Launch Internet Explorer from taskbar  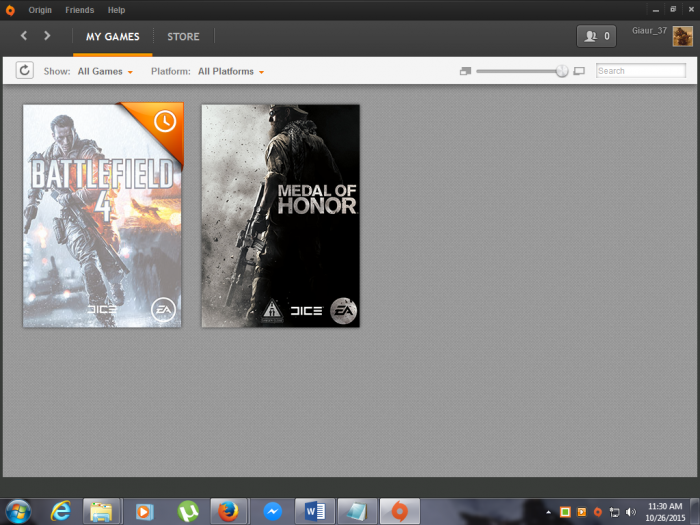[61, 511]
